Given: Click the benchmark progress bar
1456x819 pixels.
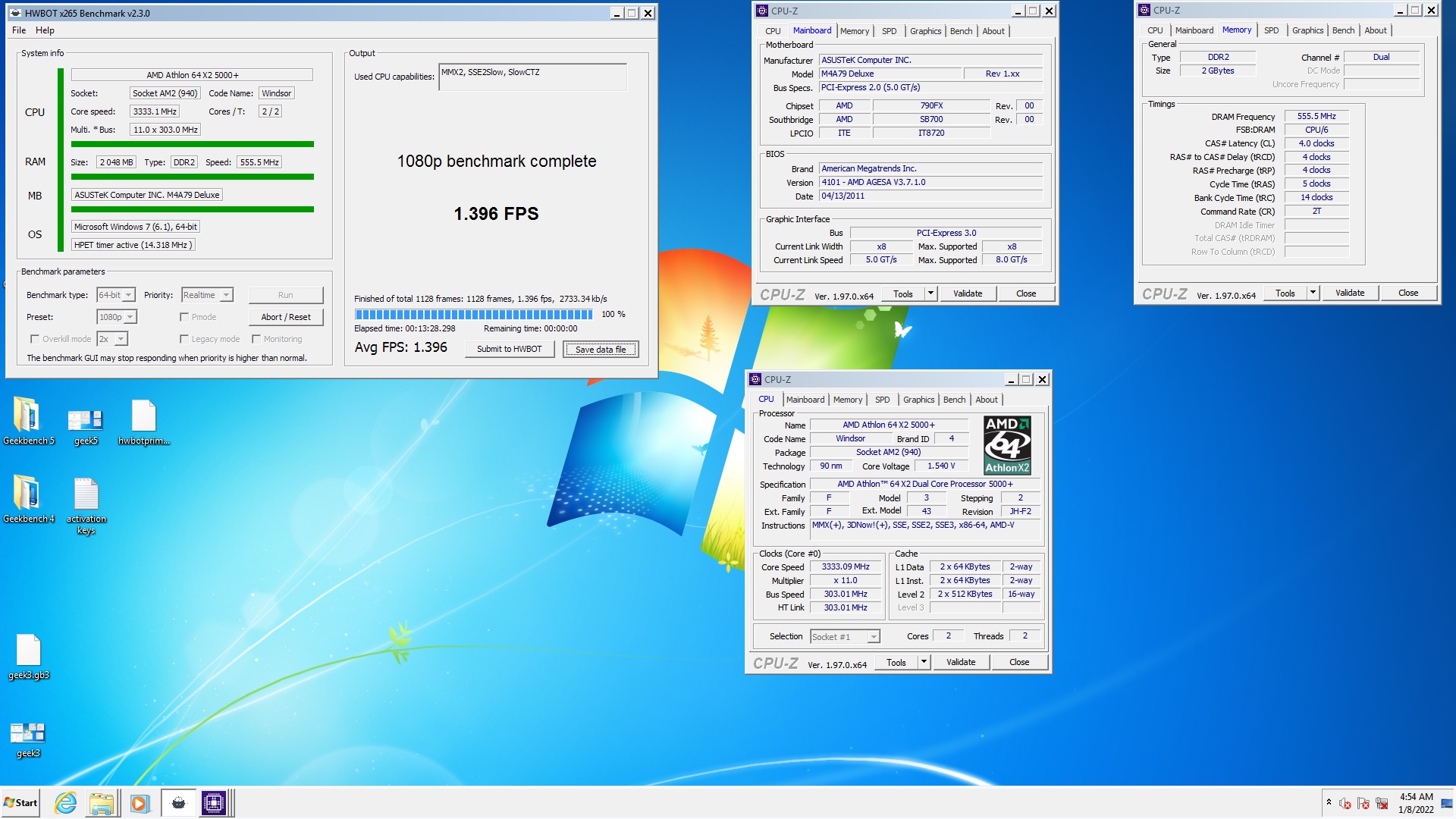Looking at the screenshot, I should [474, 314].
